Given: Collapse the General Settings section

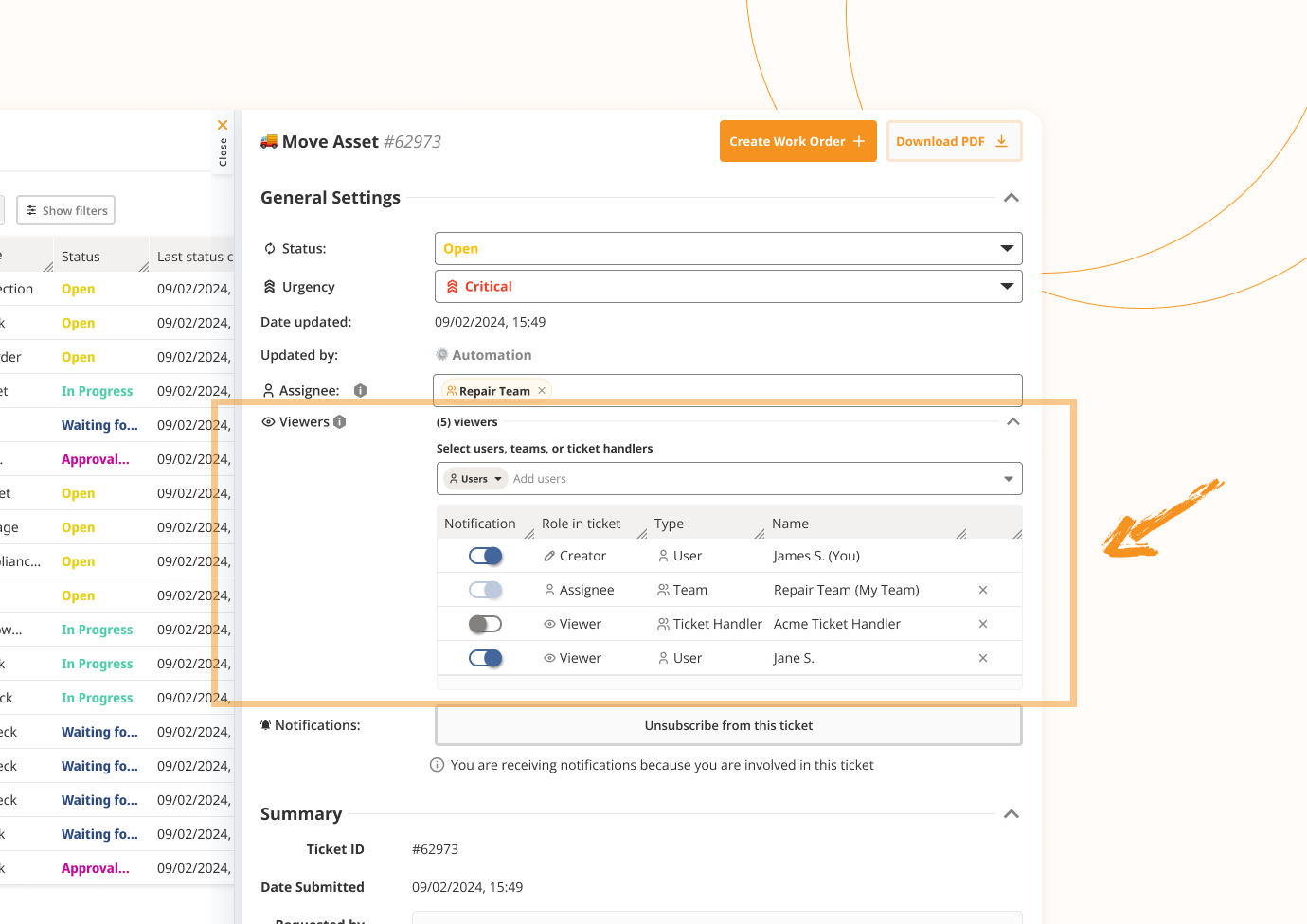Looking at the screenshot, I should click(x=1011, y=198).
